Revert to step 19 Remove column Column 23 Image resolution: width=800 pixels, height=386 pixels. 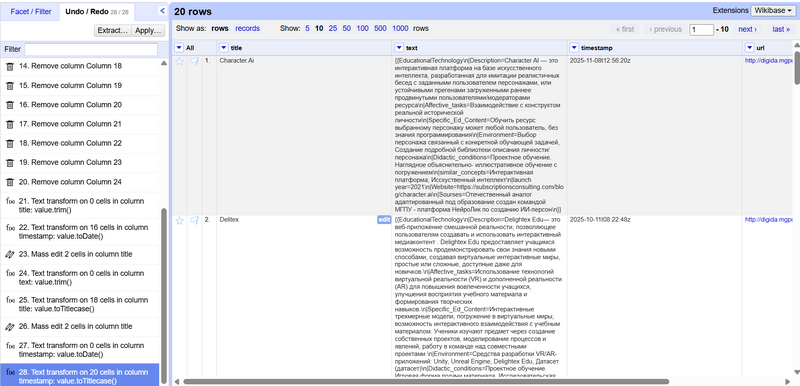pos(80,163)
